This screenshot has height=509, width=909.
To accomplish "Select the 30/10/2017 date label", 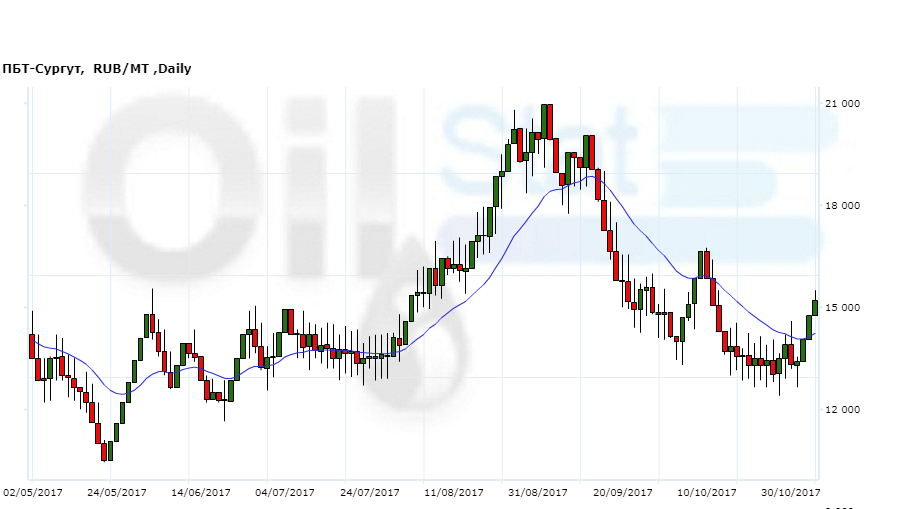I will [x=790, y=493].
